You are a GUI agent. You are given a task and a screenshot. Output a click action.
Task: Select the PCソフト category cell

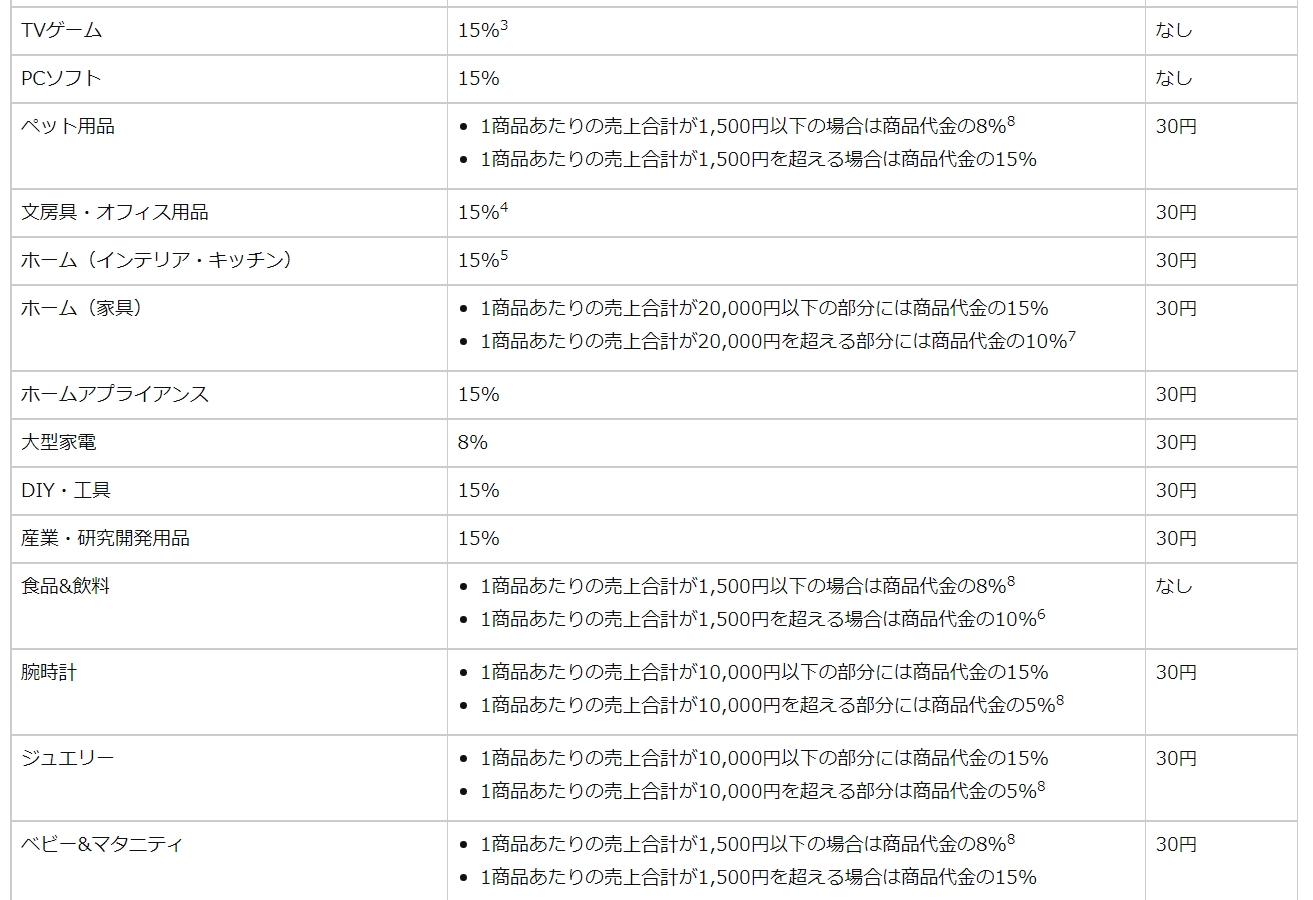(61, 78)
